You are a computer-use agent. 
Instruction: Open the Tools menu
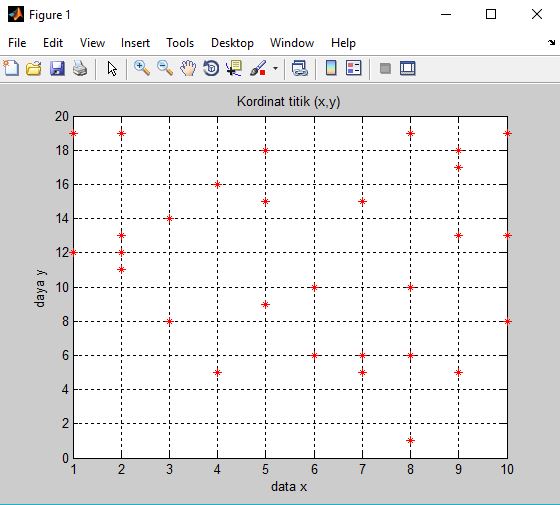point(180,43)
